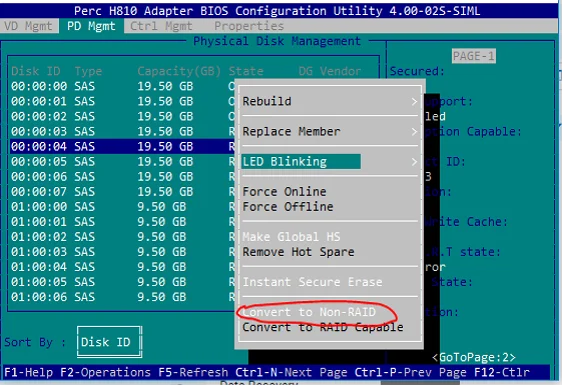Screen dimensions: 562x385
Task: Select disk row 00:00:07 SAS
Action: (122, 192)
